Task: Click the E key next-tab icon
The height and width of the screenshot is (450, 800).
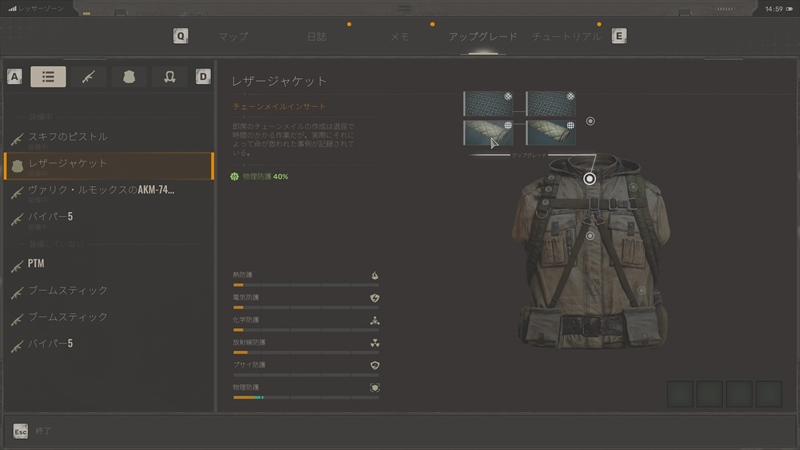Action: (619, 36)
